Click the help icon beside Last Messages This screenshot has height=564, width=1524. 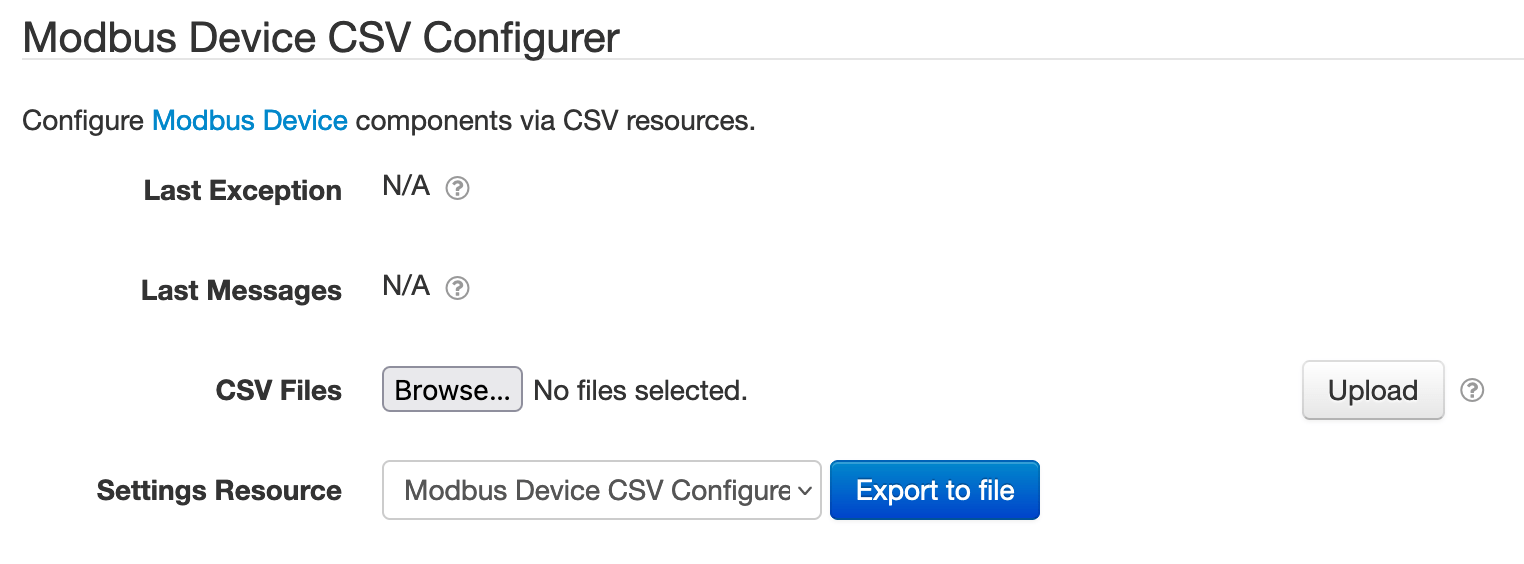click(457, 289)
